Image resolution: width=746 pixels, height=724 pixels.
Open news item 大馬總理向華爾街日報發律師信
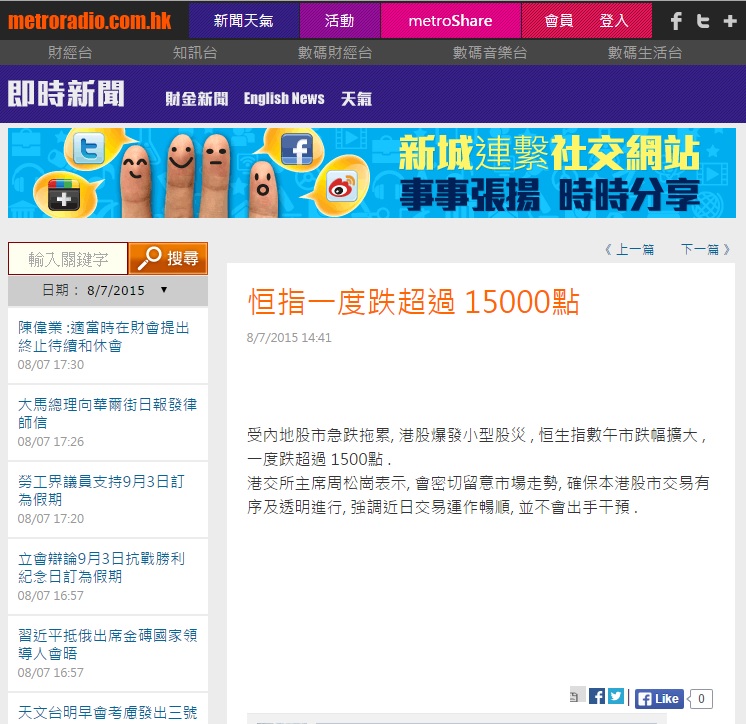point(108,413)
